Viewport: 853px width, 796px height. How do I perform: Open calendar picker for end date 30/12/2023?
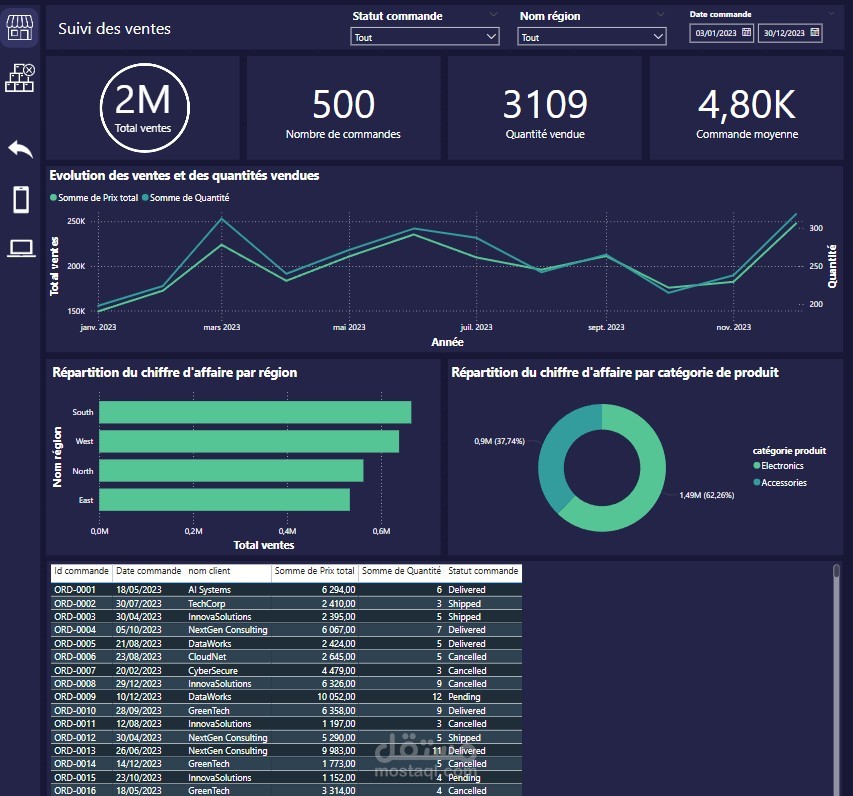814,33
